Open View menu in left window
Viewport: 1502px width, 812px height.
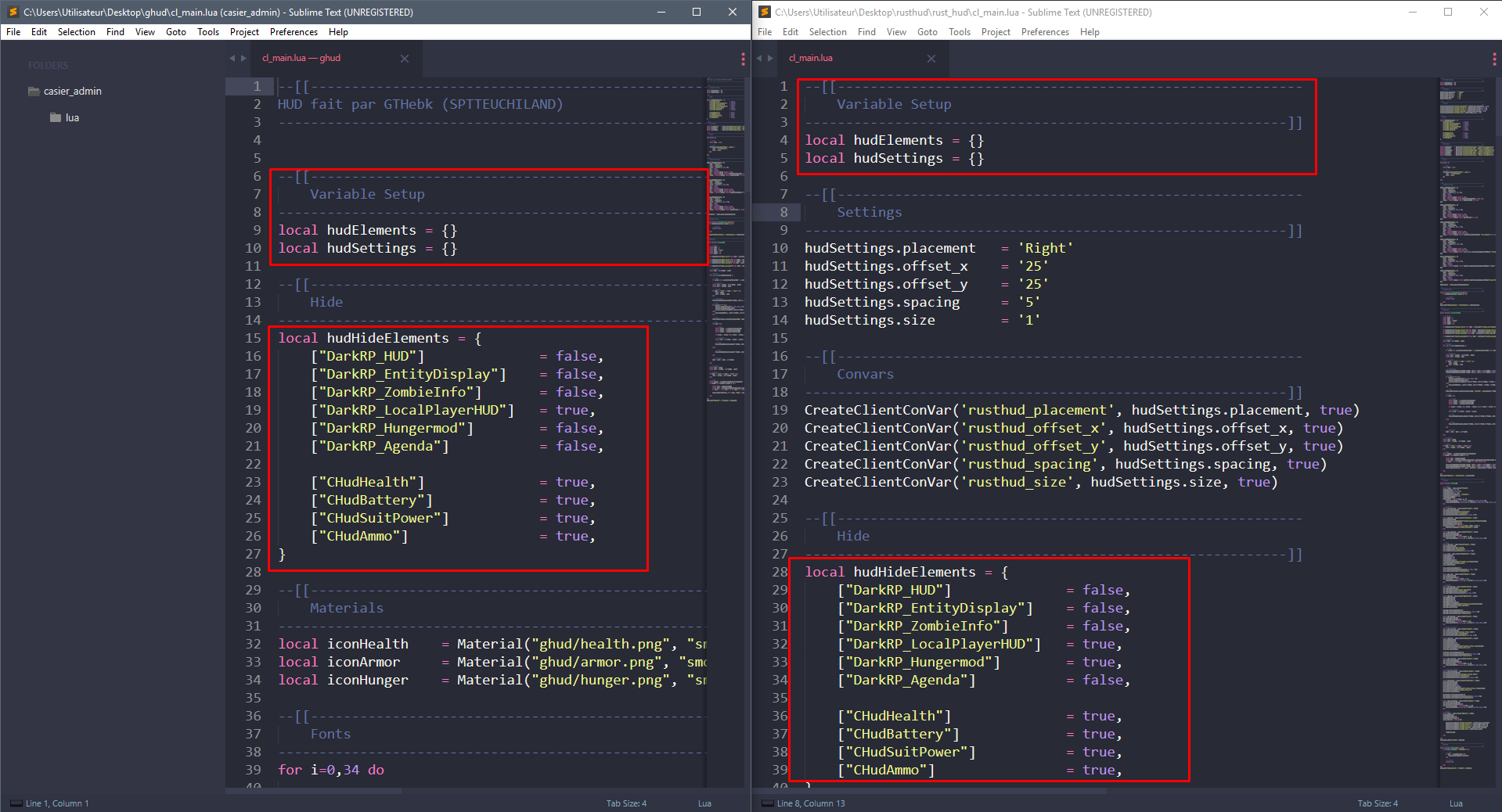click(x=145, y=32)
